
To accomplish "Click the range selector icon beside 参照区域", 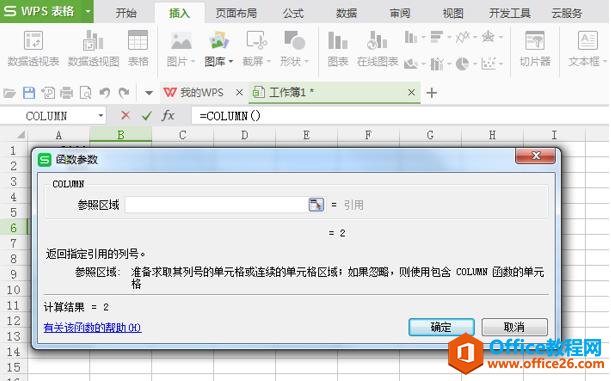I will [316, 205].
